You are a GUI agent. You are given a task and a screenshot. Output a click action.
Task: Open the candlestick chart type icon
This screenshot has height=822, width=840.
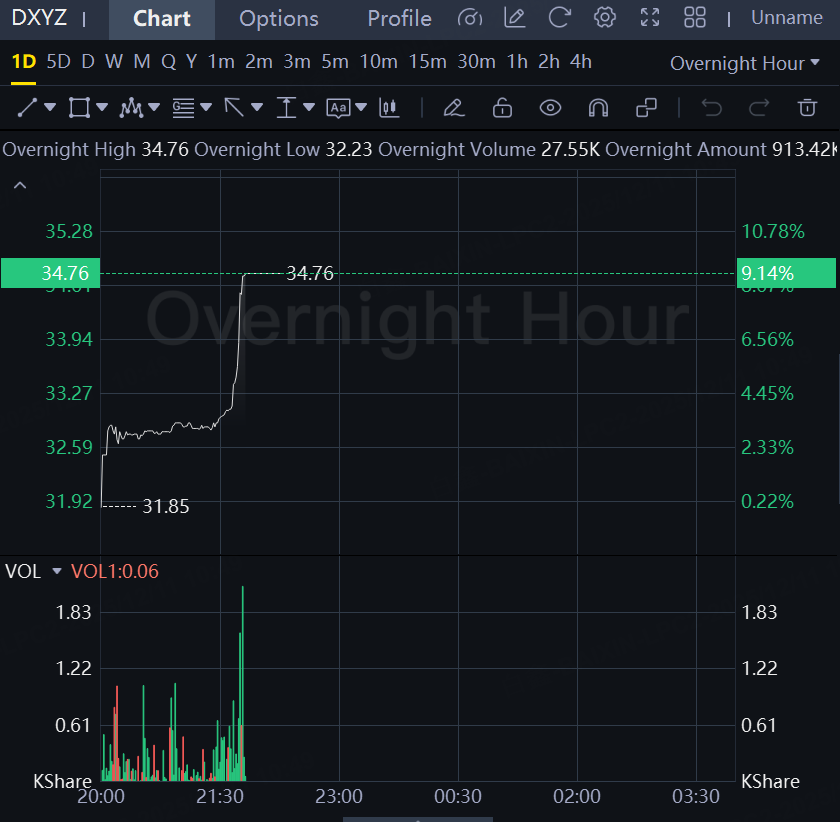(390, 107)
